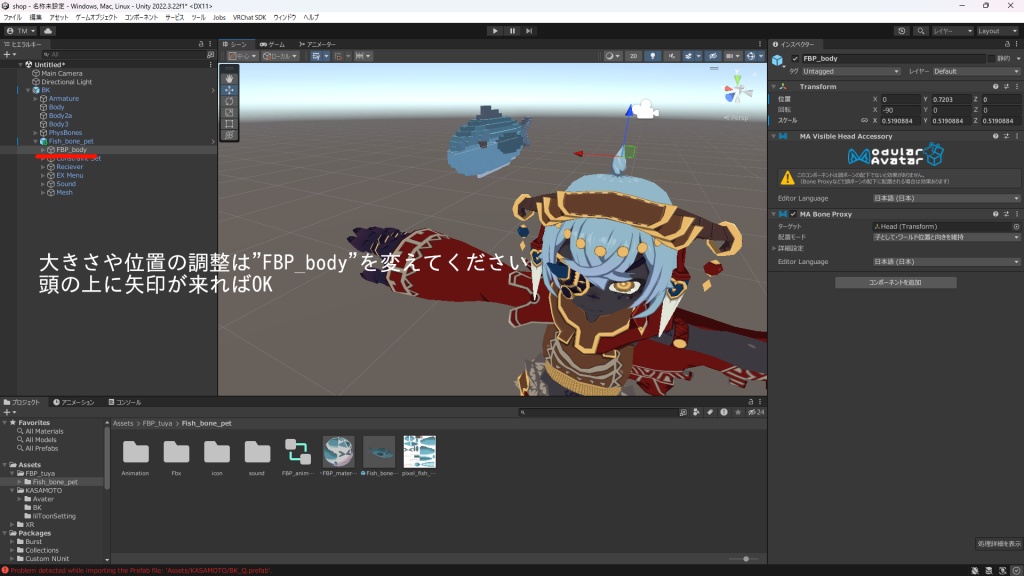Select the pixel_fish texture thumbnail
Screen dimensions: 1024x576
click(x=419, y=452)
